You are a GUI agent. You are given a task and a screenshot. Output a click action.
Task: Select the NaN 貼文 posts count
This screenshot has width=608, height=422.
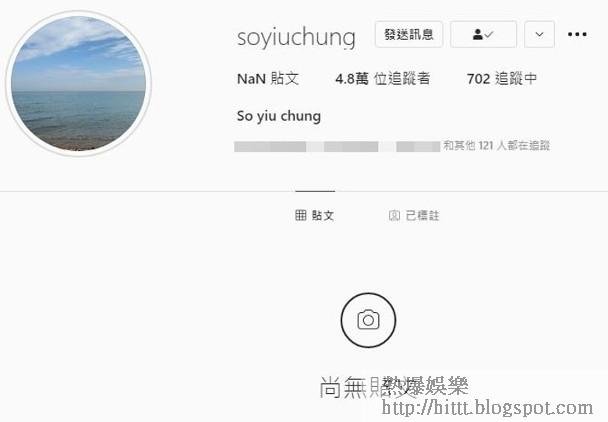coord(268,79)
